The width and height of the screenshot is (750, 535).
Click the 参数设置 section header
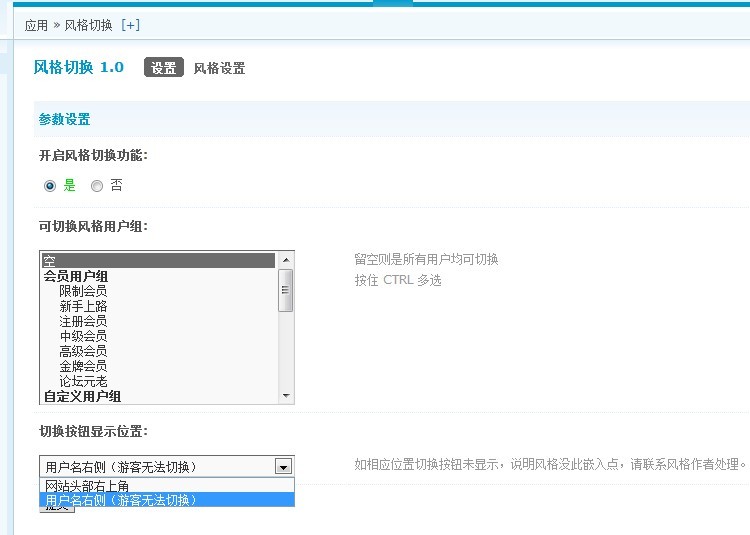click(65, 119)
